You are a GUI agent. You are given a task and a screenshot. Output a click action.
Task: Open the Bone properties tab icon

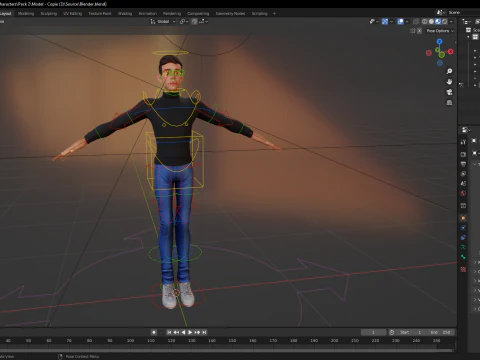463,257
